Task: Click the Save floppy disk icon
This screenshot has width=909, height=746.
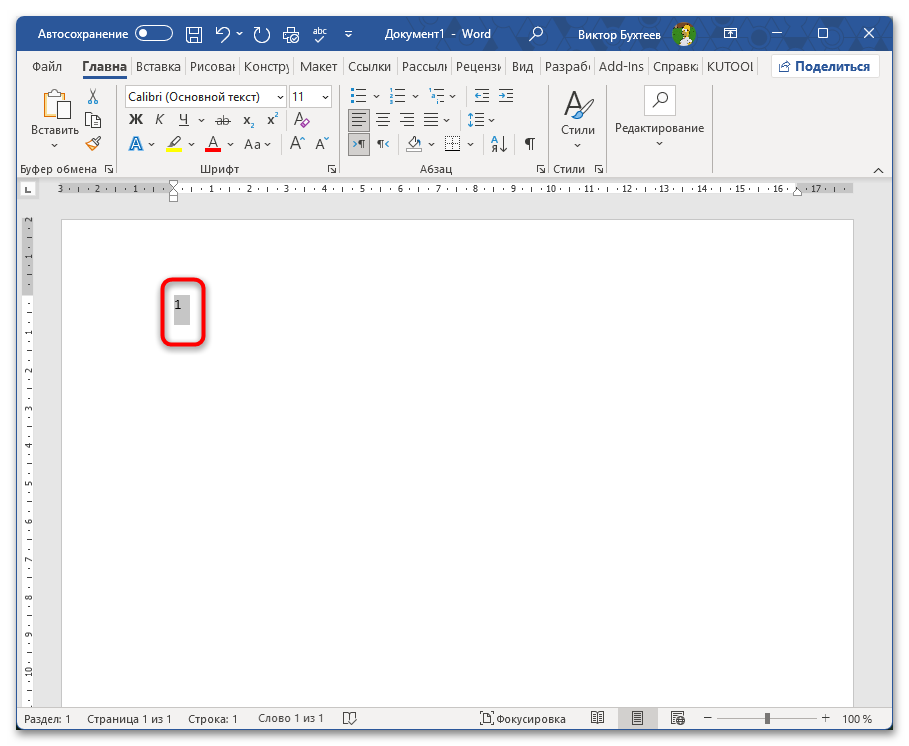Action: click(194, 34)
